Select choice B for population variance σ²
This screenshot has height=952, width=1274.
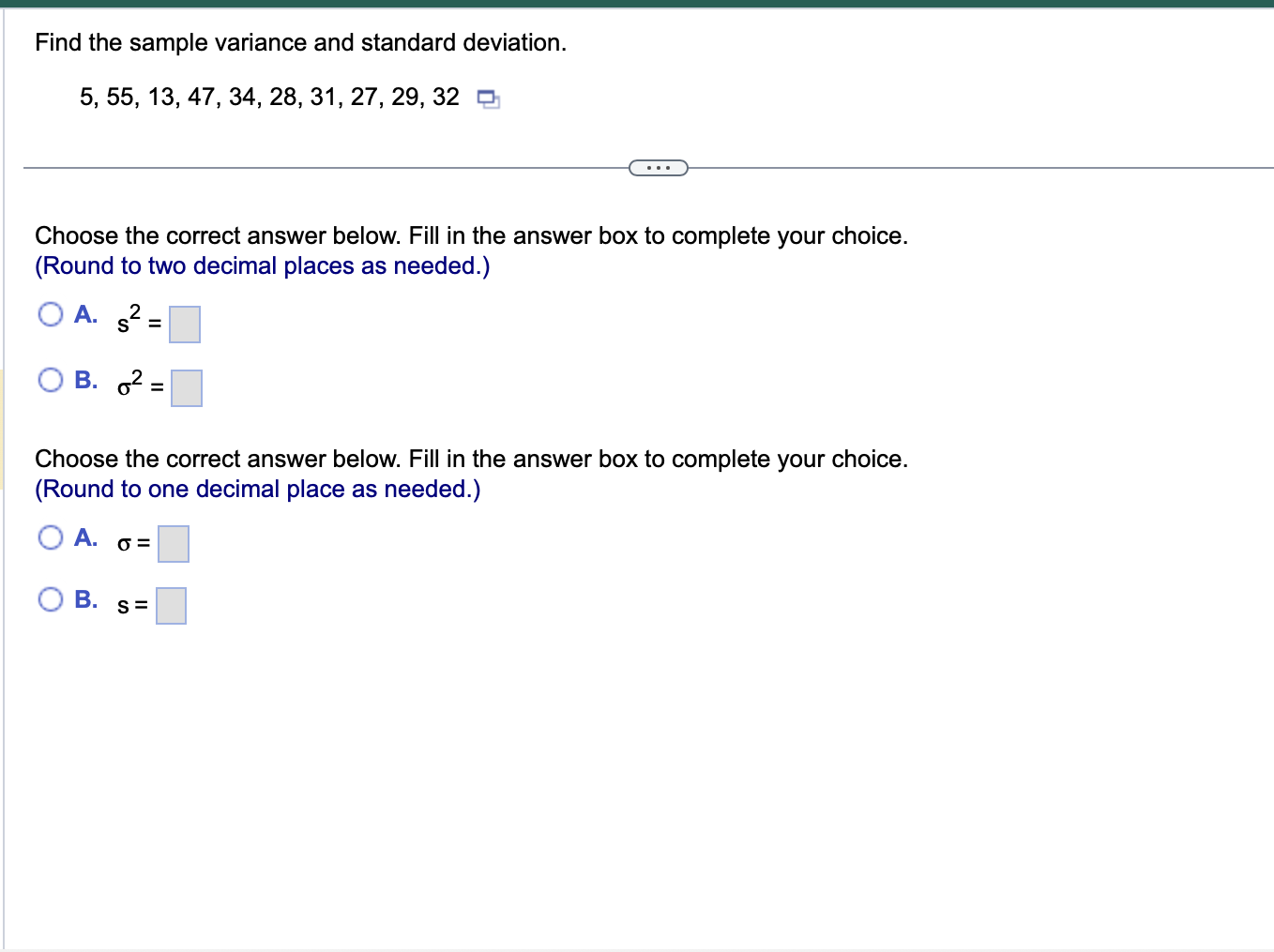(x=51, y=380)
